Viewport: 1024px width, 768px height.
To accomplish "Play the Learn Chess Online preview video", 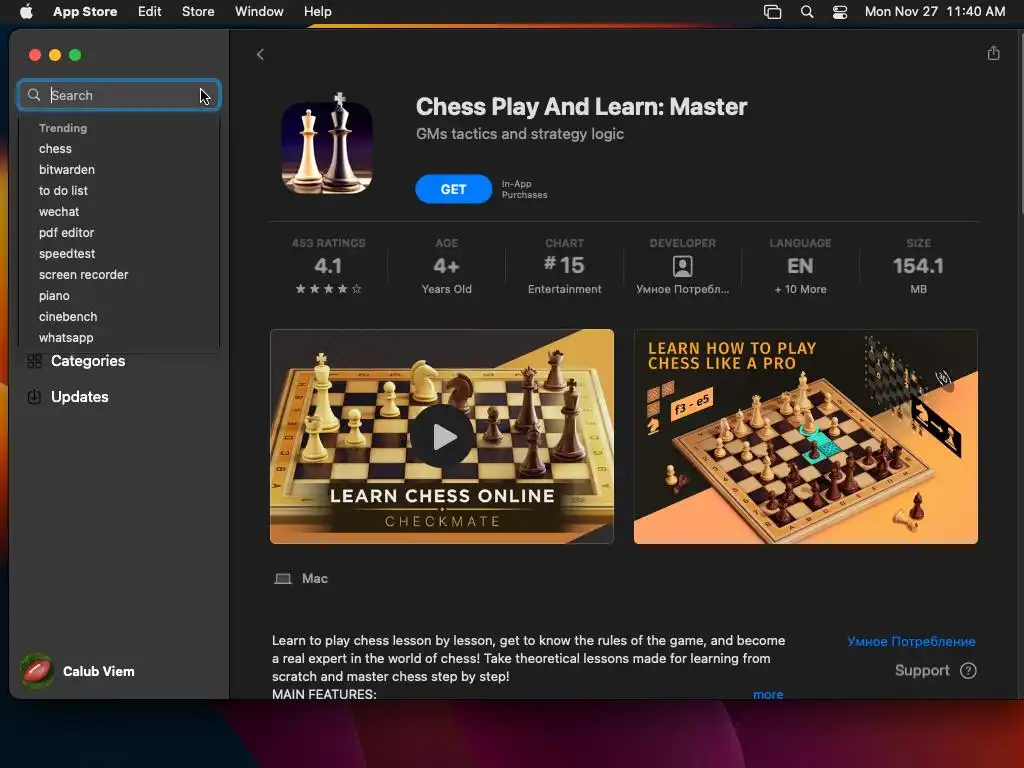I will pyautogui.click(x=442, y=436).
